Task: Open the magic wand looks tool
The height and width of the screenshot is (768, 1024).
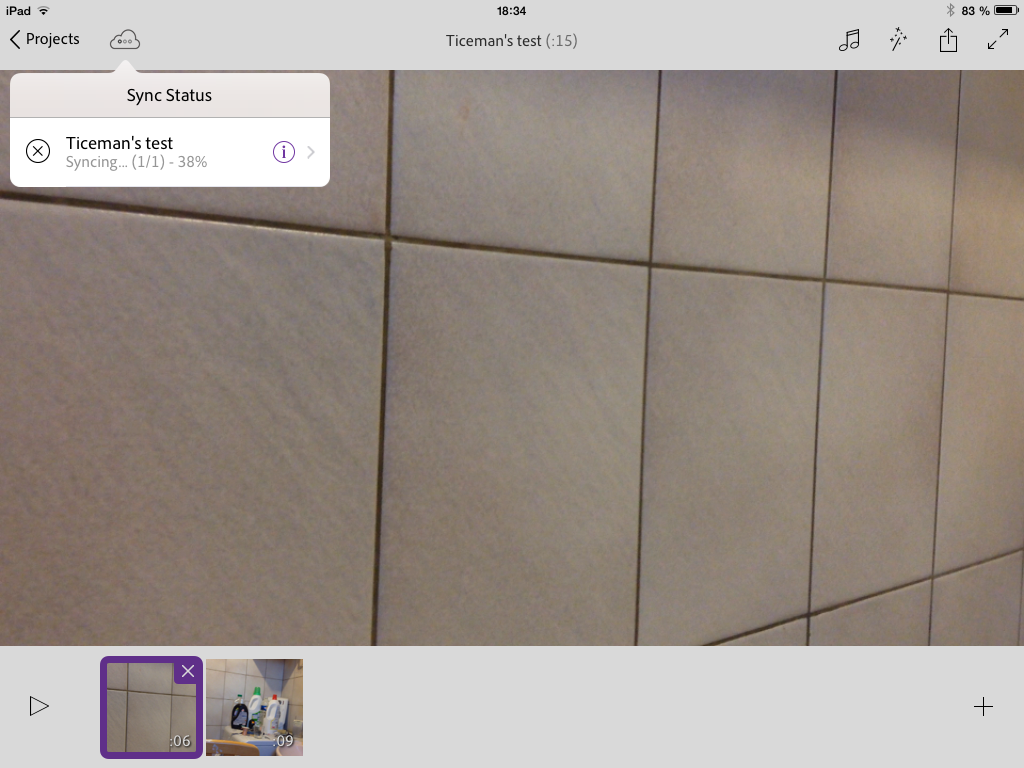Action: click(x=898, y=40)
